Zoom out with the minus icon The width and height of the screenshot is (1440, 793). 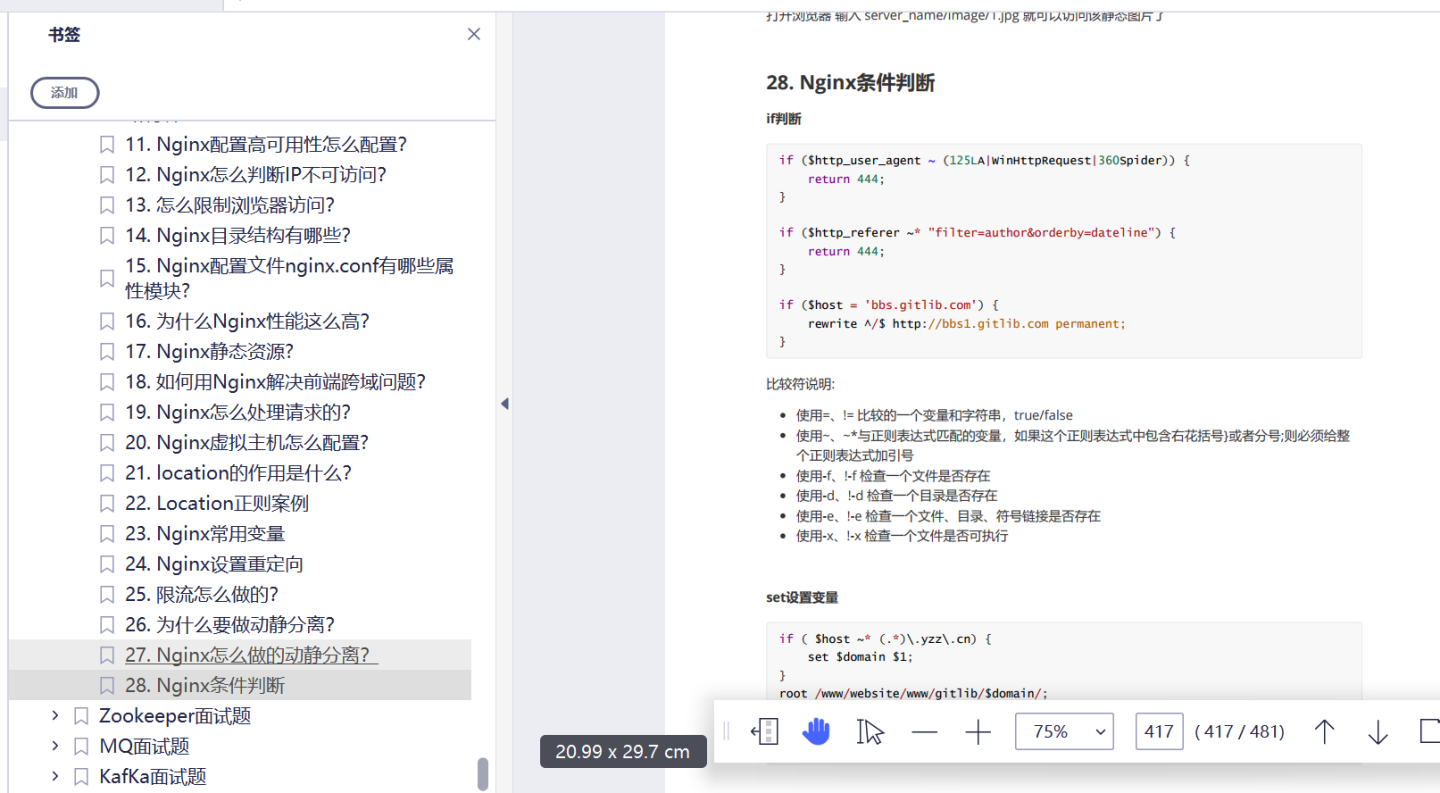[x=925, y=732]
